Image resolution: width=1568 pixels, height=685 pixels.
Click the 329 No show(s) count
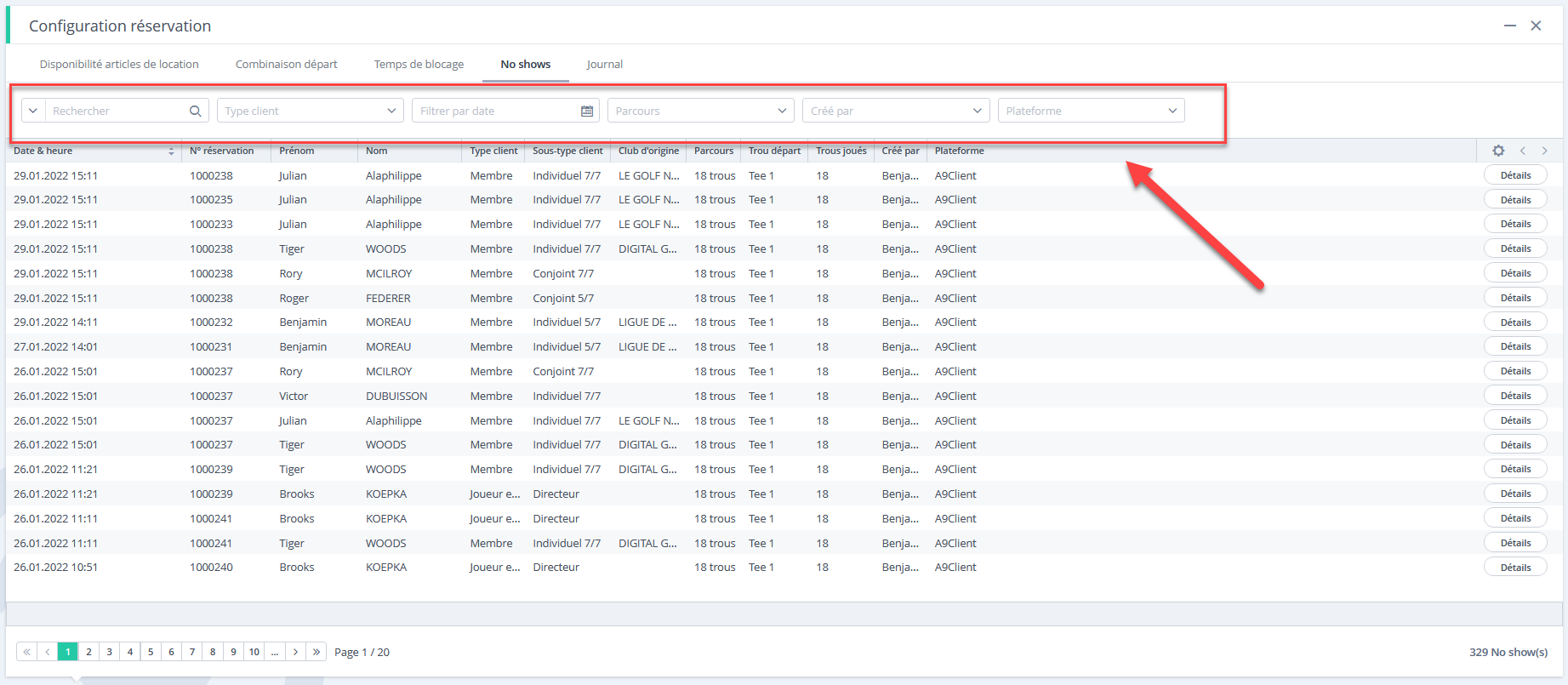pos(1508,652)
